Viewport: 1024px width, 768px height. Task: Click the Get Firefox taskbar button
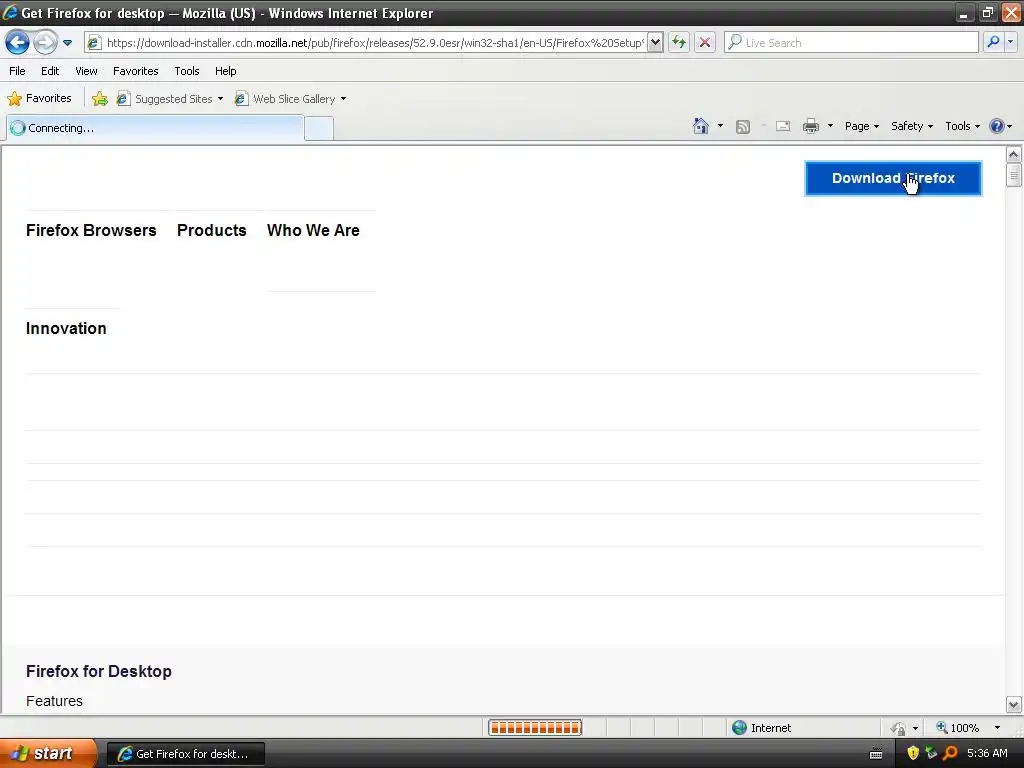185,754
